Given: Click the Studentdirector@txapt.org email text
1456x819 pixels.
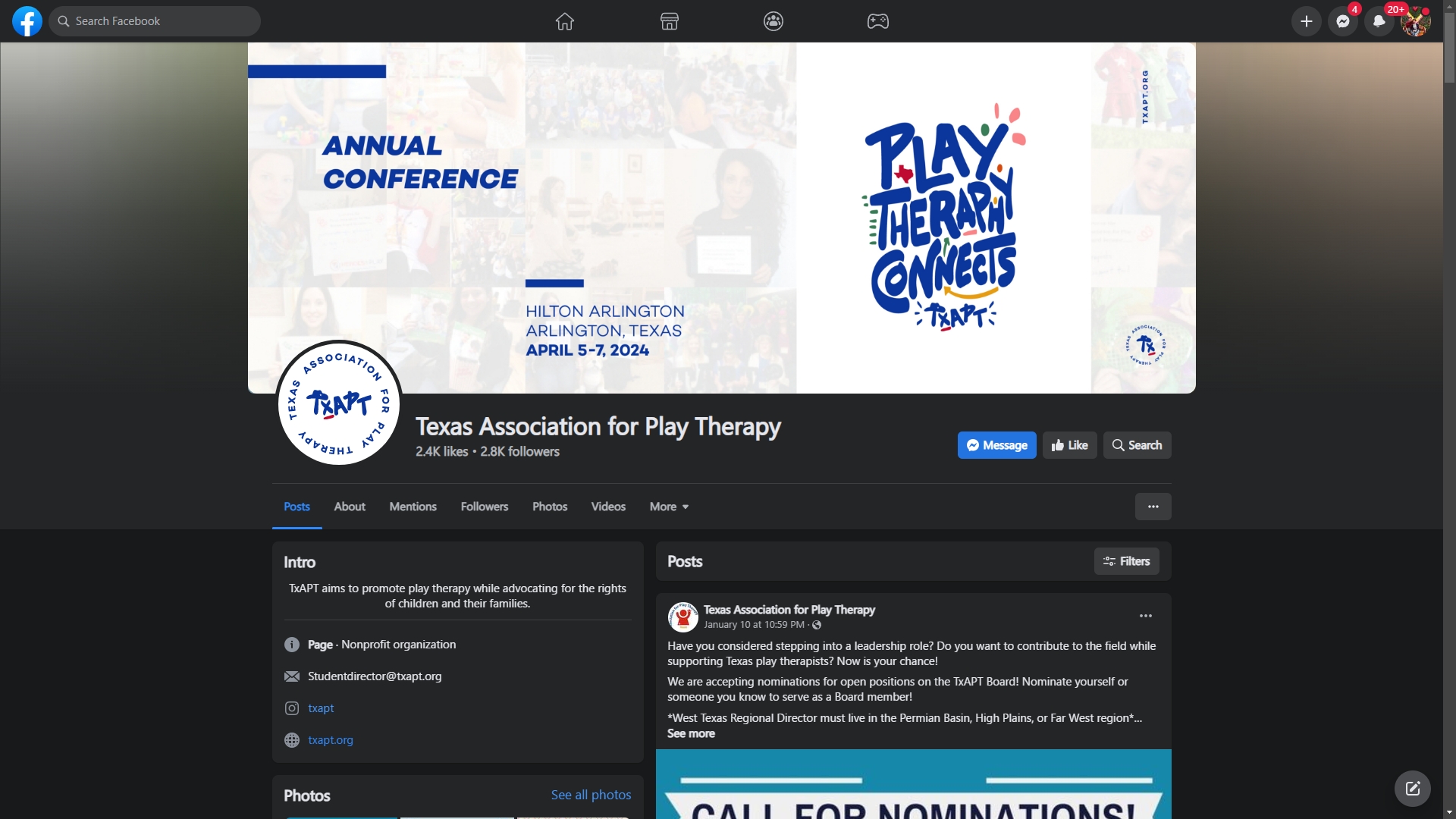Looking at the screenshot, I should tap(375, 676).
